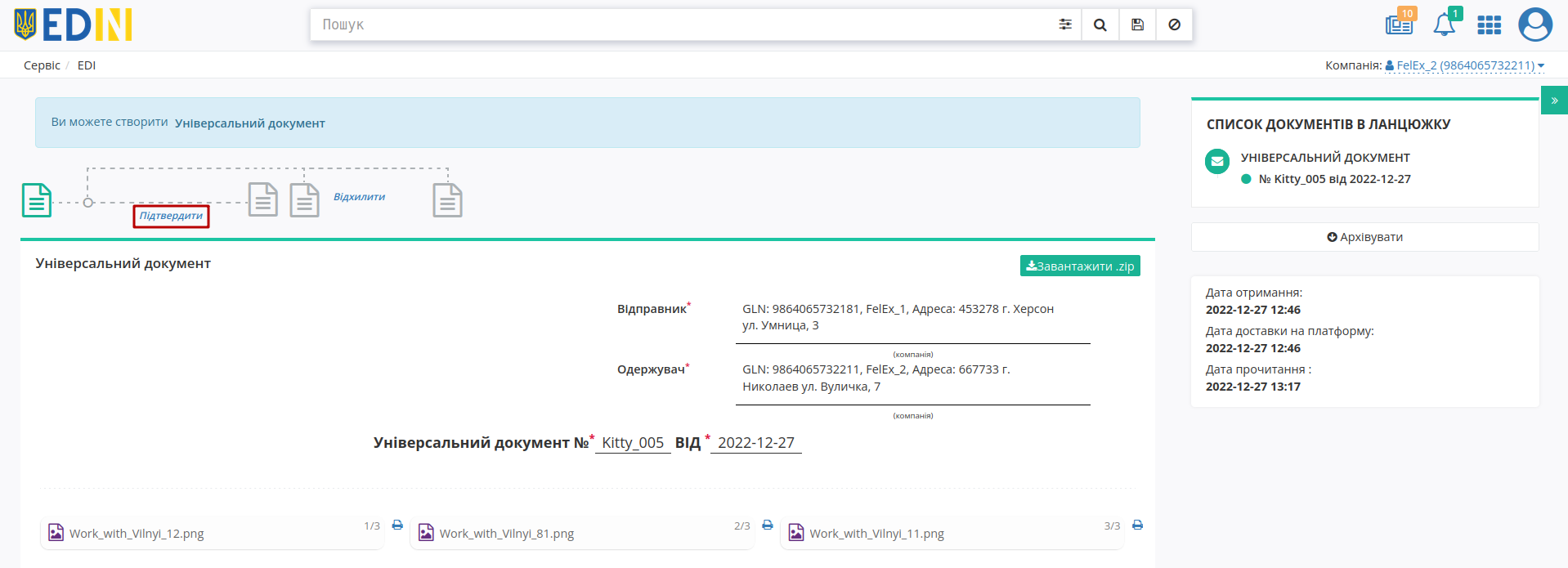Open the apps grid menu
The width and height of the screenshot is (1568, 568).
pyautogui.click(x=1489, y=25)
